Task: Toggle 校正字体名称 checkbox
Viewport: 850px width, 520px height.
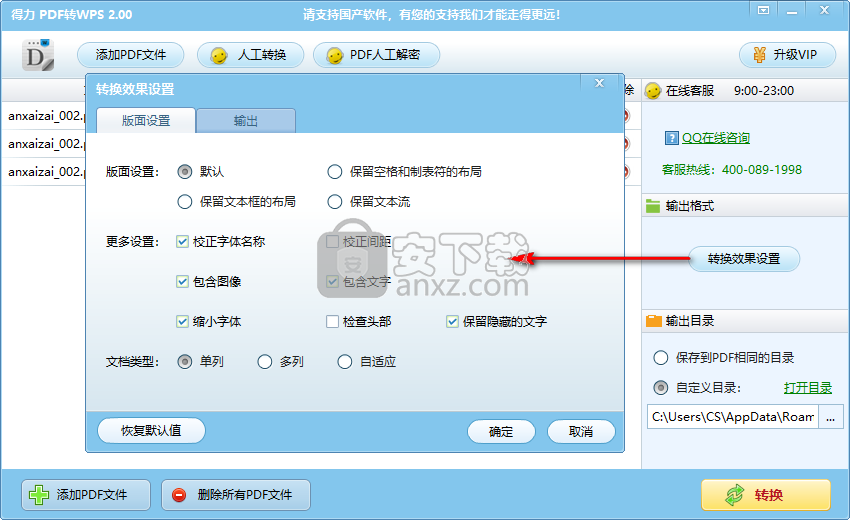Action: click(x=182, y=241)
